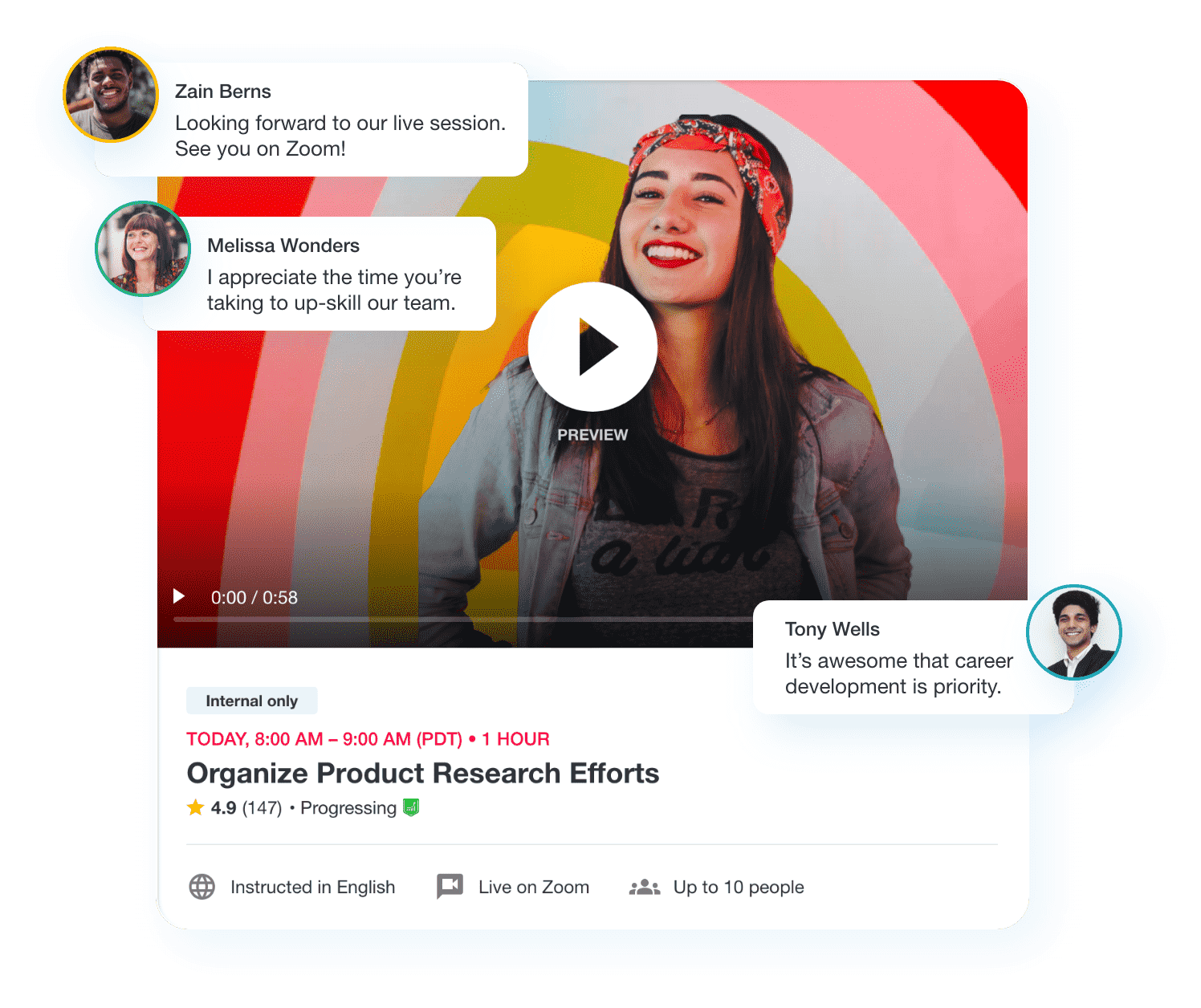This screenshot has height=1008, width=1201.
Task: Click the PREVIEW caption under play button
Action: (x=592, y=434)
